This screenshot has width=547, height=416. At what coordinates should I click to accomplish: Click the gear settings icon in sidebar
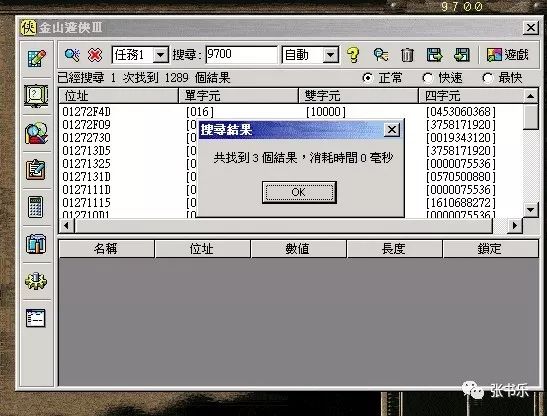pos(36,281)
